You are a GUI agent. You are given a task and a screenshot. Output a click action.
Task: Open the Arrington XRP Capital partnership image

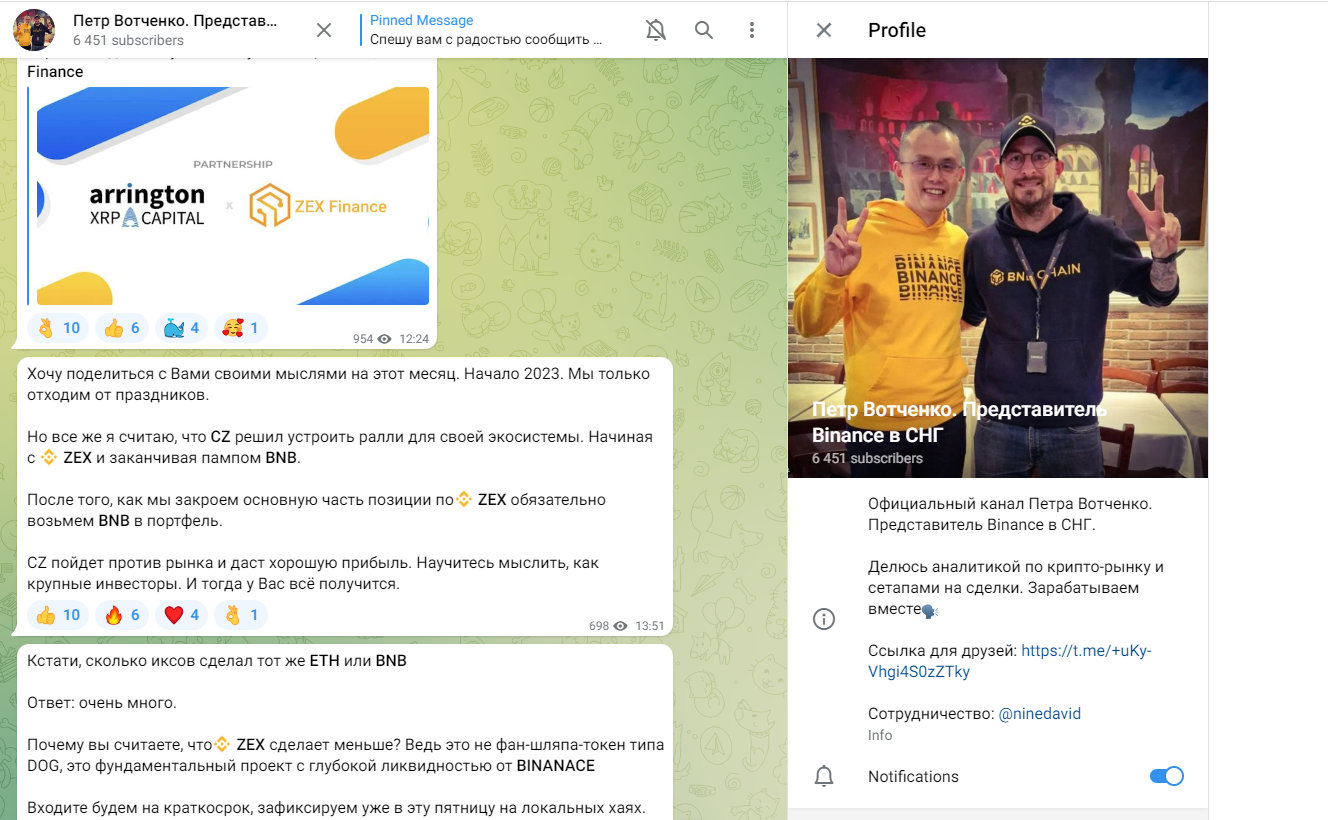pyautogui.click(x=233, y=195)
